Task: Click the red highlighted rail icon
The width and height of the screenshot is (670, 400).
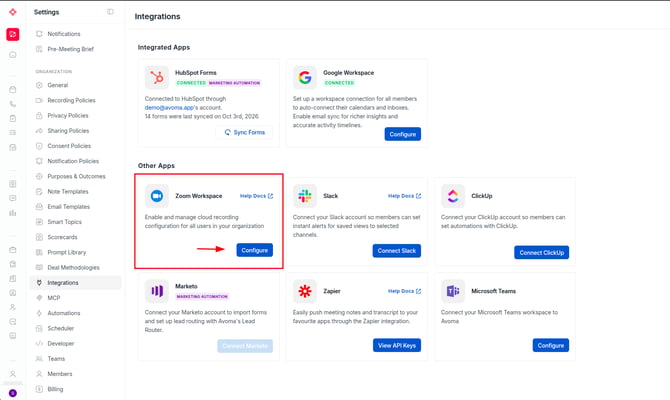Action: pos(13,34)
